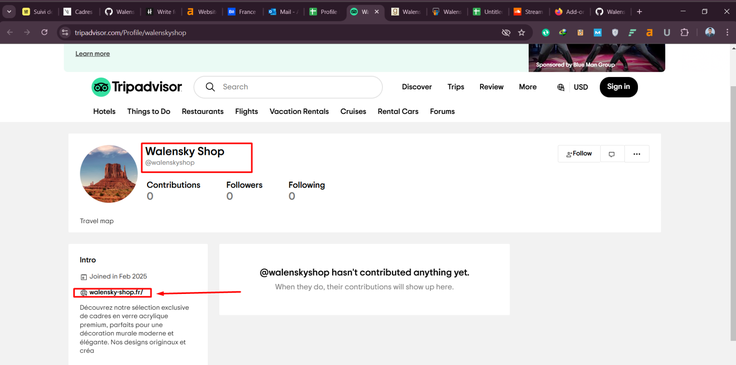This screenshot has height=365, width=736.
Task: Open the Chrome three-dot menu
Action: (727, 32)
